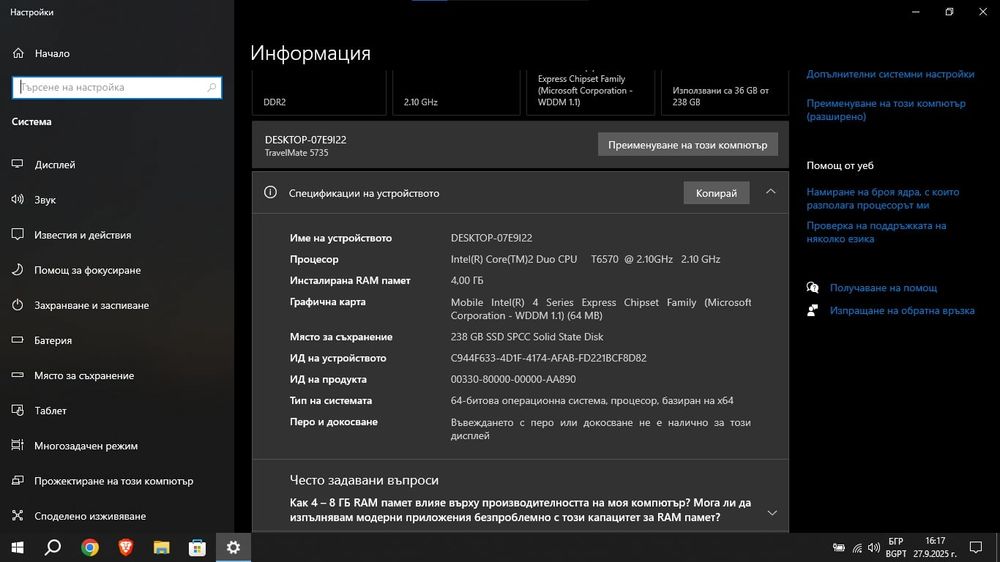Image resolution: width=1000 pixels, height=562 pixels.
Task: Click the volume icon in system tray
Action: [874, 547]
